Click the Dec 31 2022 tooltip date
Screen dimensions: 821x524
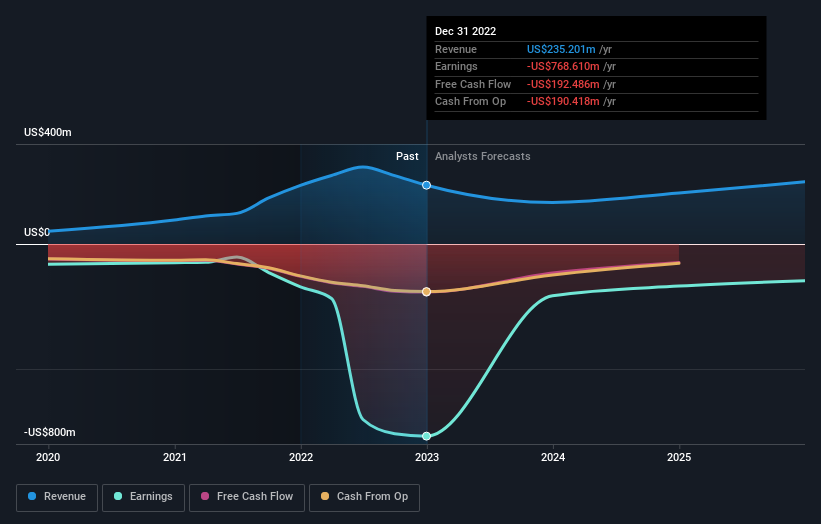[x=465, y=31]
